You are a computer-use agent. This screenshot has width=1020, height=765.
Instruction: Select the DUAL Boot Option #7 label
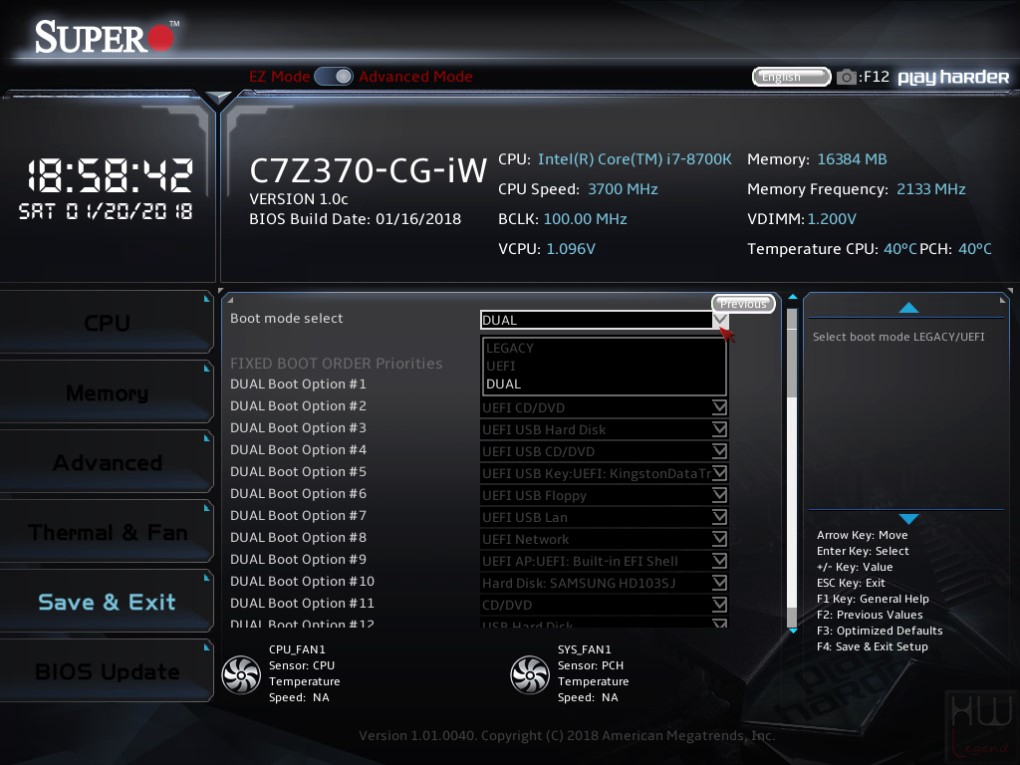coord(298,515)
